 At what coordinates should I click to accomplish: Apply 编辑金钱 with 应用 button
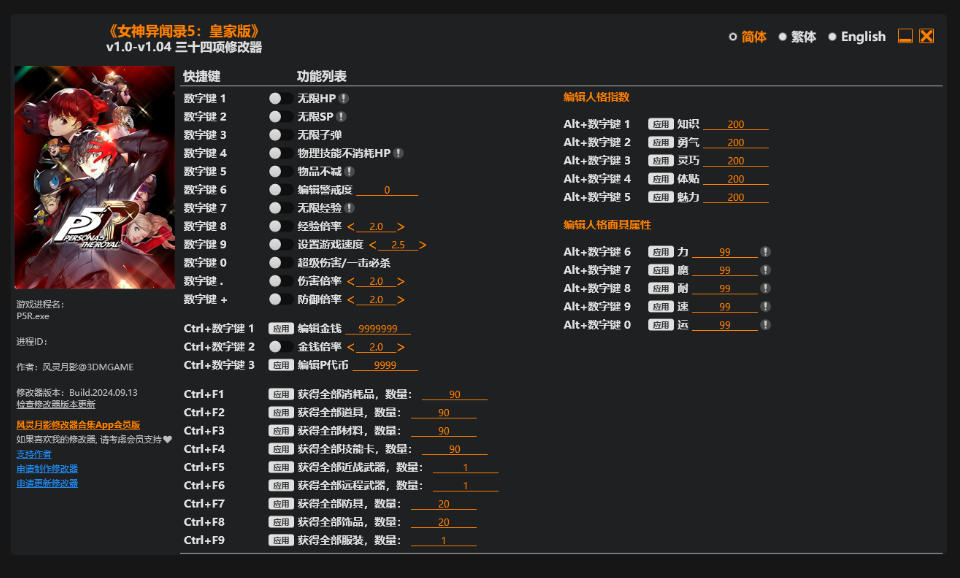(281, 329)
